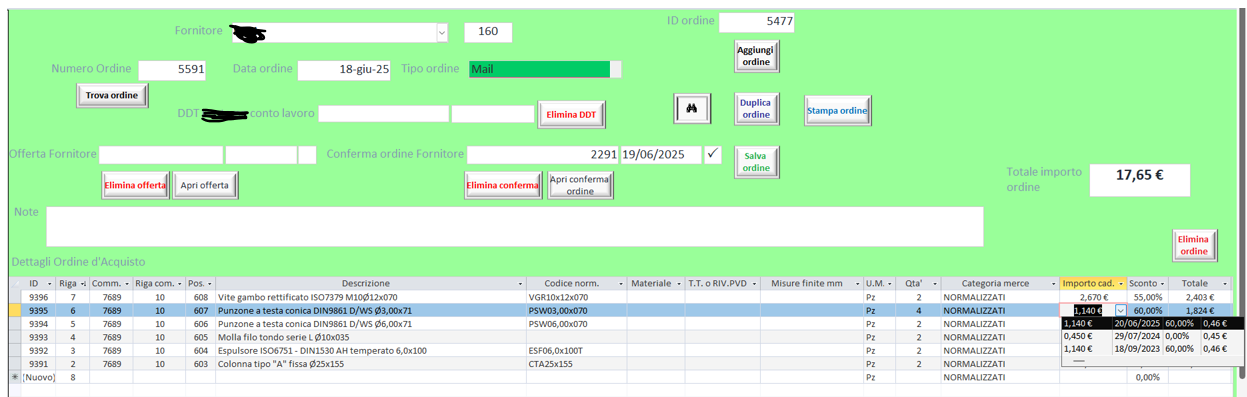Click the Totale cell 2,403 €

point(1199,297)
